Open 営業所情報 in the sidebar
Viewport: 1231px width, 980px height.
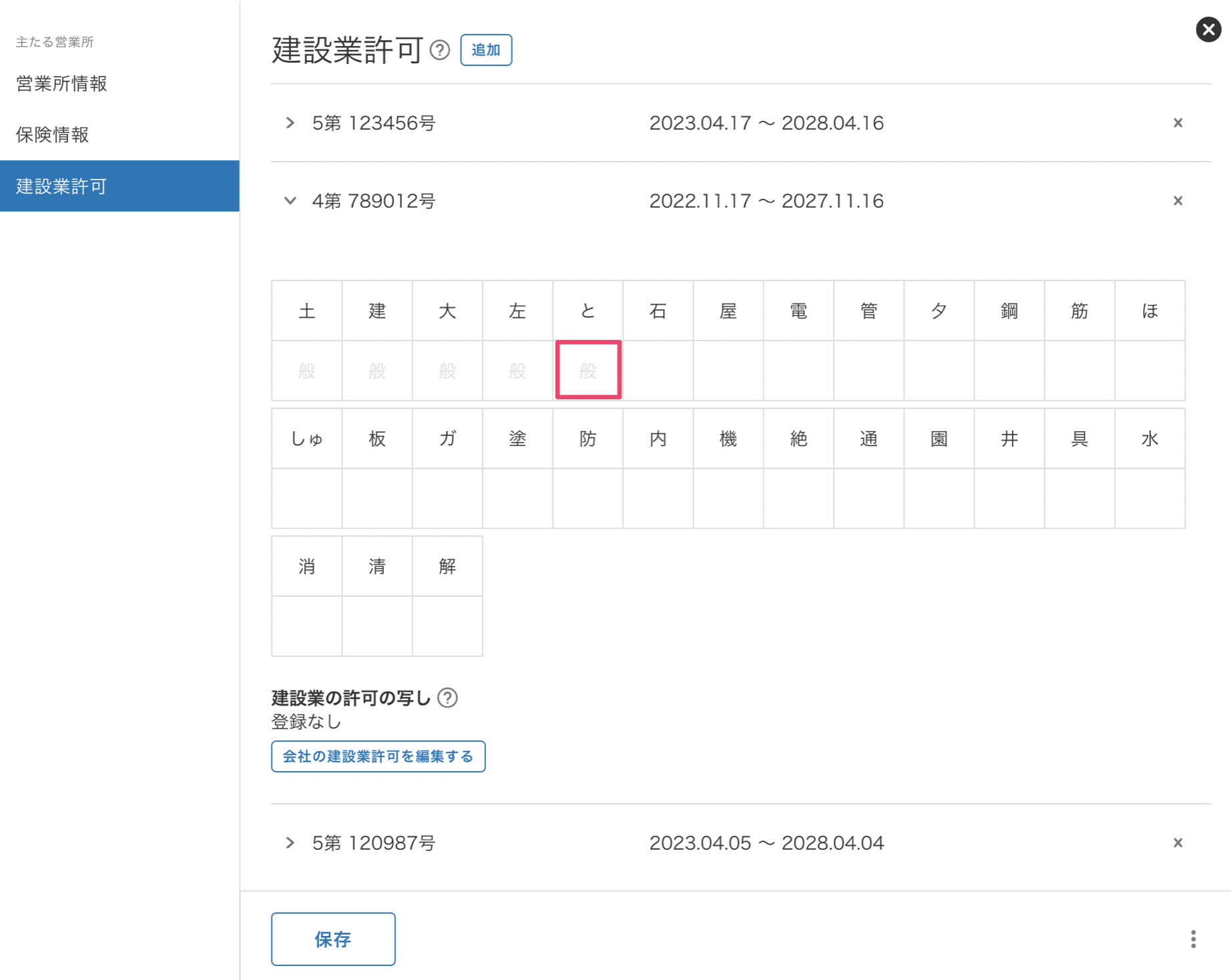tap(61, 83)
